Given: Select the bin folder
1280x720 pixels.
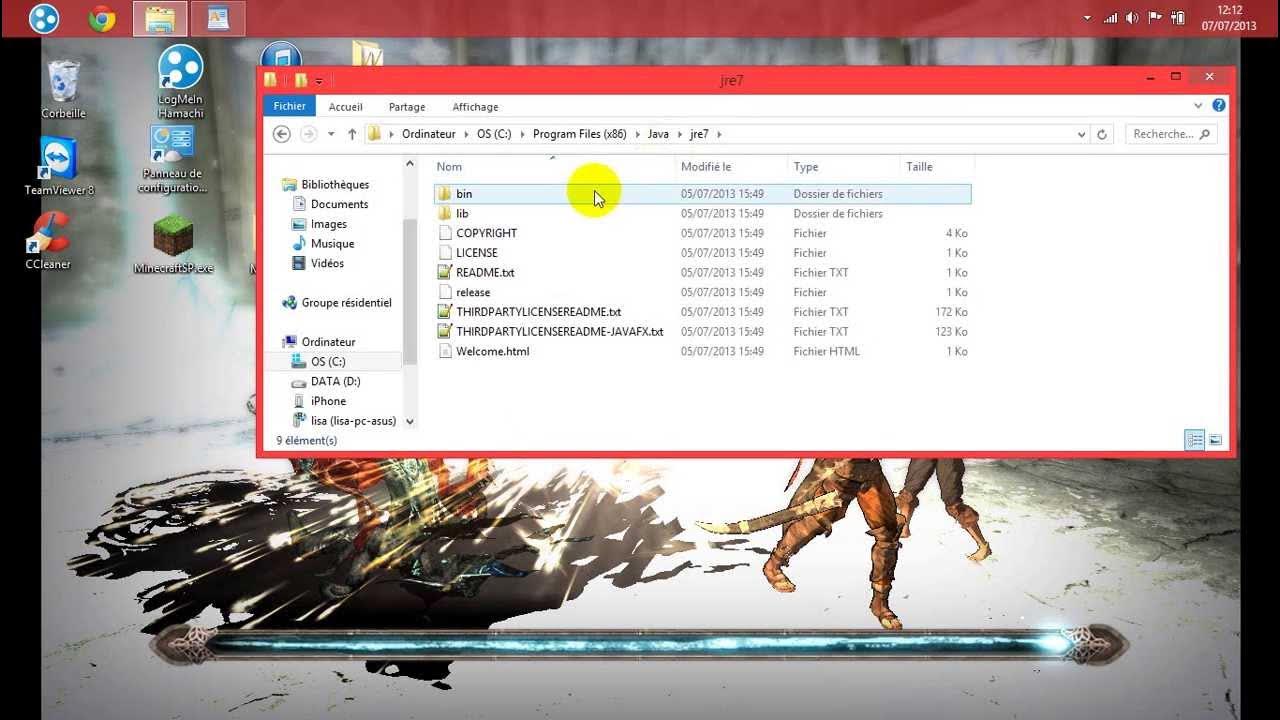Looking at the screenshot, I should tap(702, 194).
